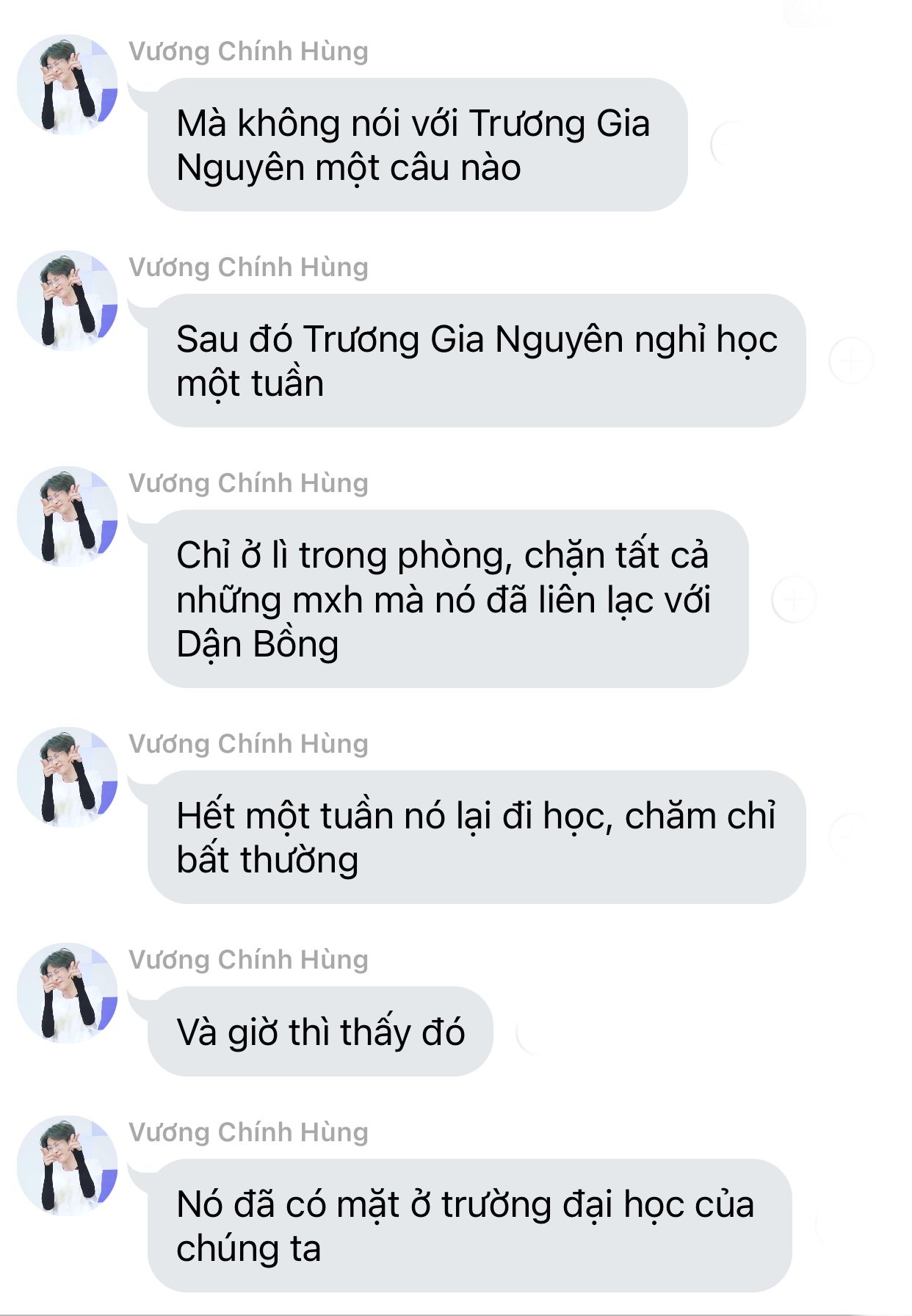Open the avatar next to 'Sau đó Trương Gia Nguyên' message
This screenshot has height=1316, width=912.
(68, 300)
